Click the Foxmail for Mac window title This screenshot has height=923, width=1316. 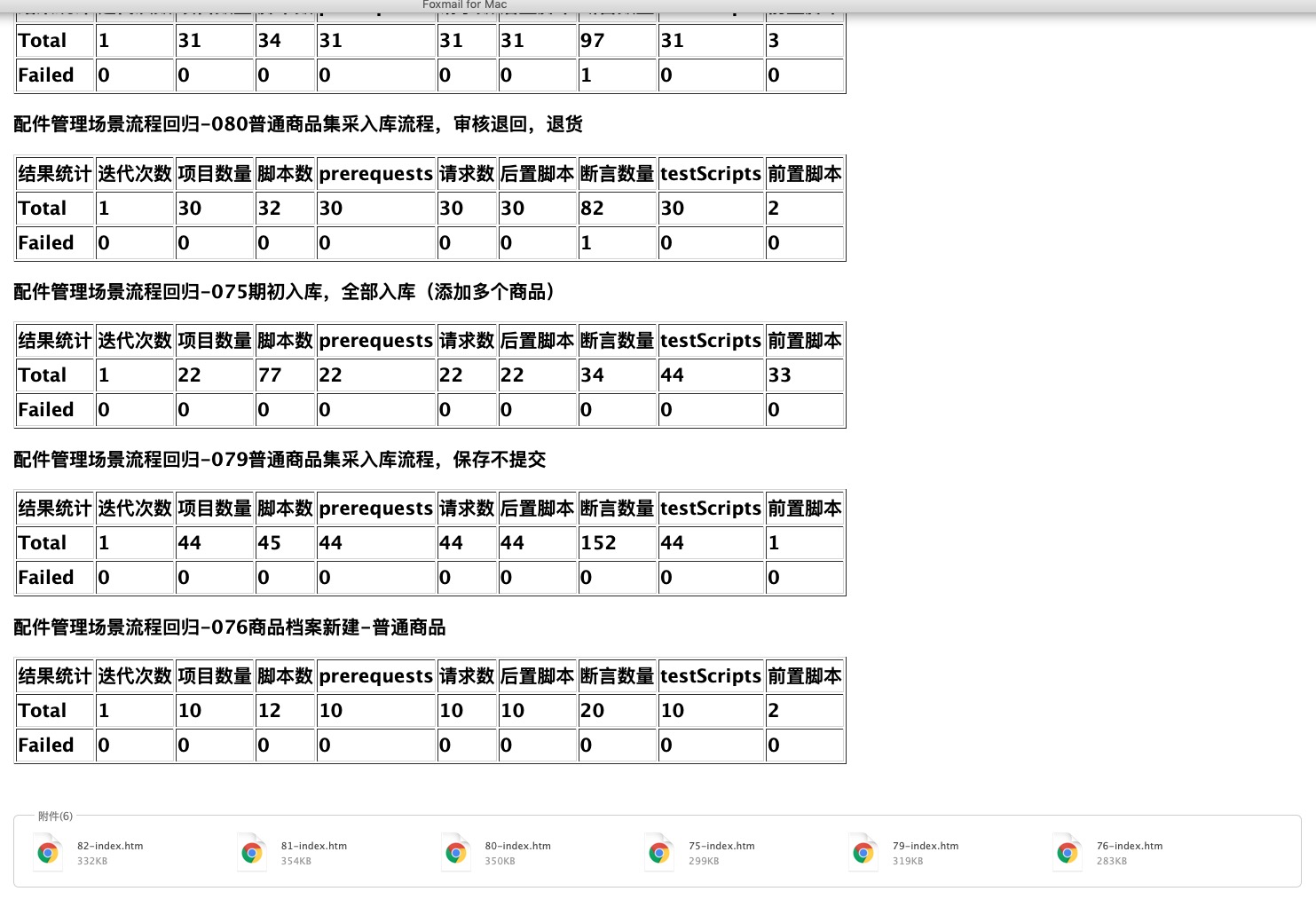465,5
